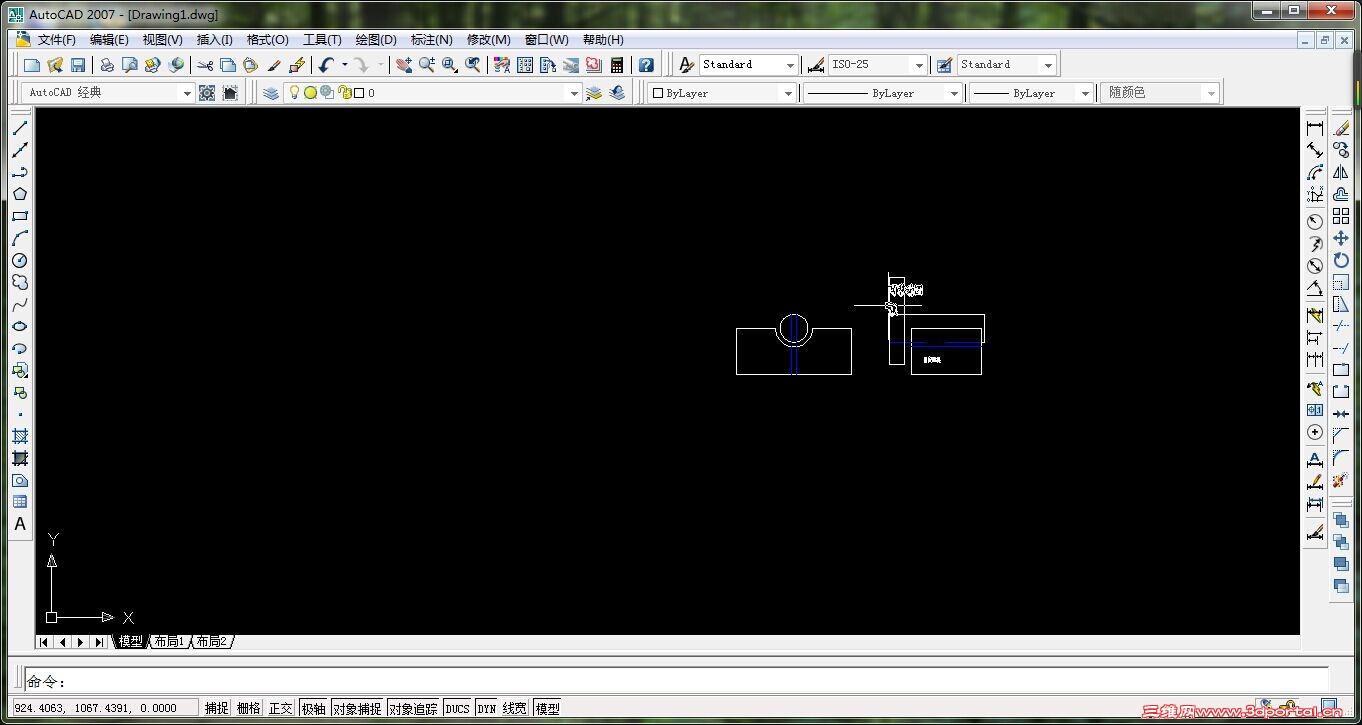Select the Explode tool
This screenshot has height=725, width=1362.
(x=1341, y=480)
